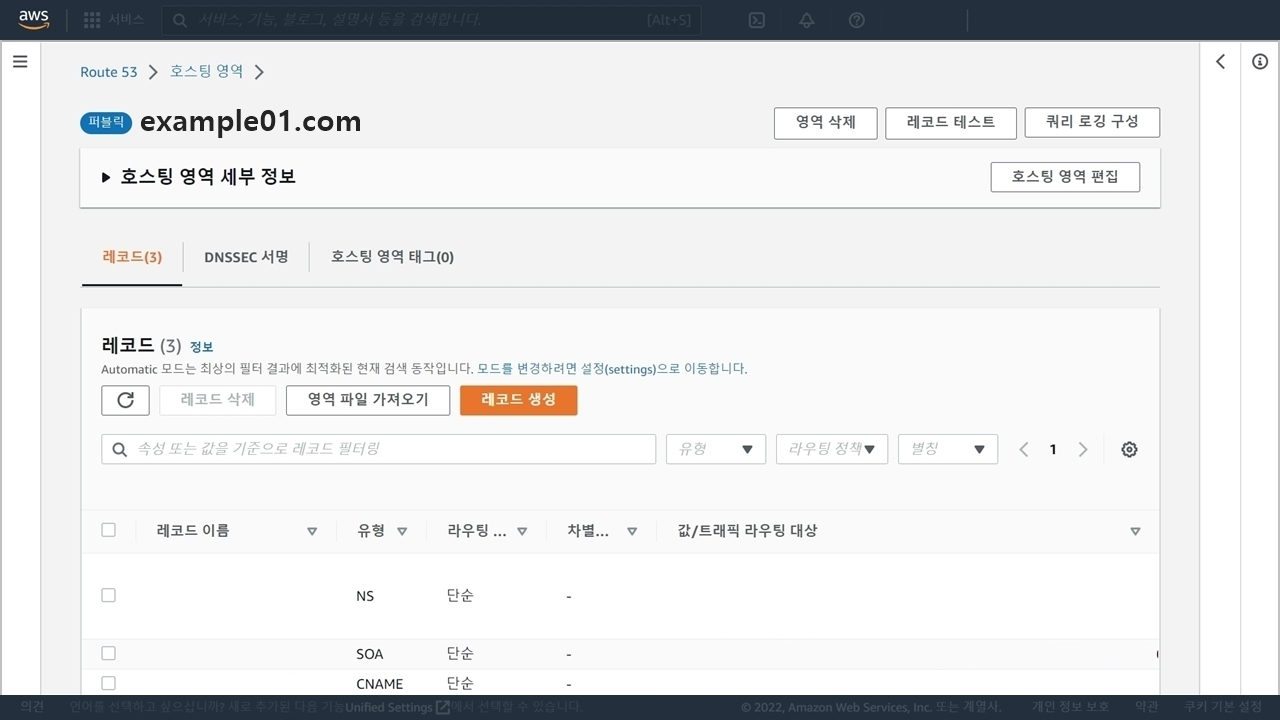Open the info panel icon

tap(1260, 62)
